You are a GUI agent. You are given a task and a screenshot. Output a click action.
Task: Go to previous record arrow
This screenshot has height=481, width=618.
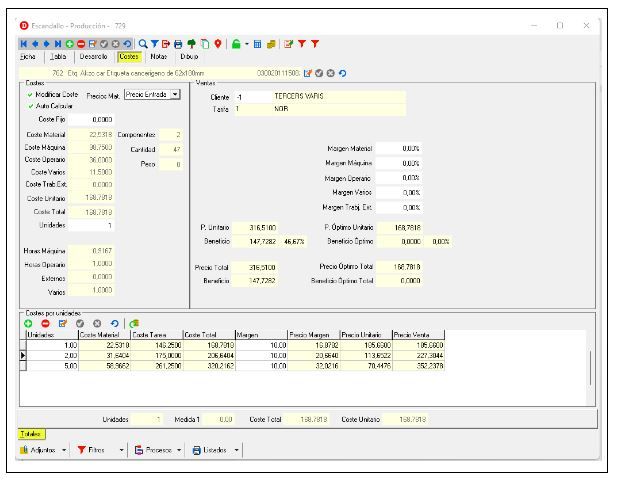[35, 44]
